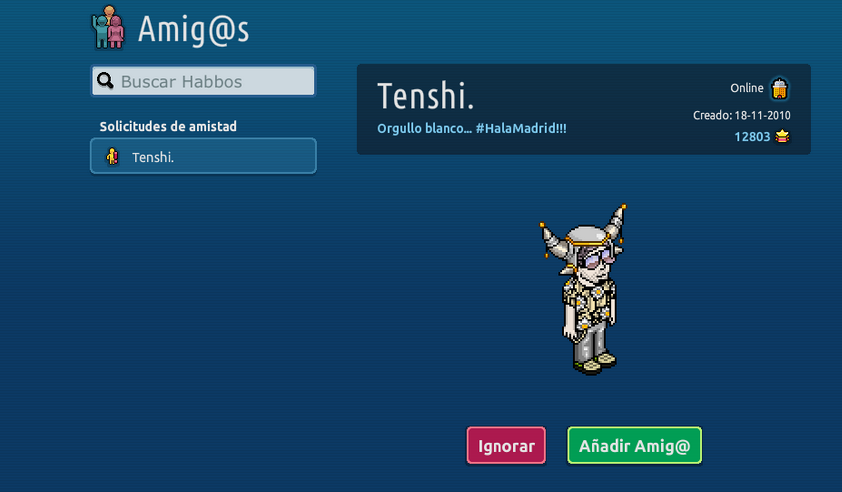
Task: Click the avatar's floral shirt
Action: [x=589, y=302]
